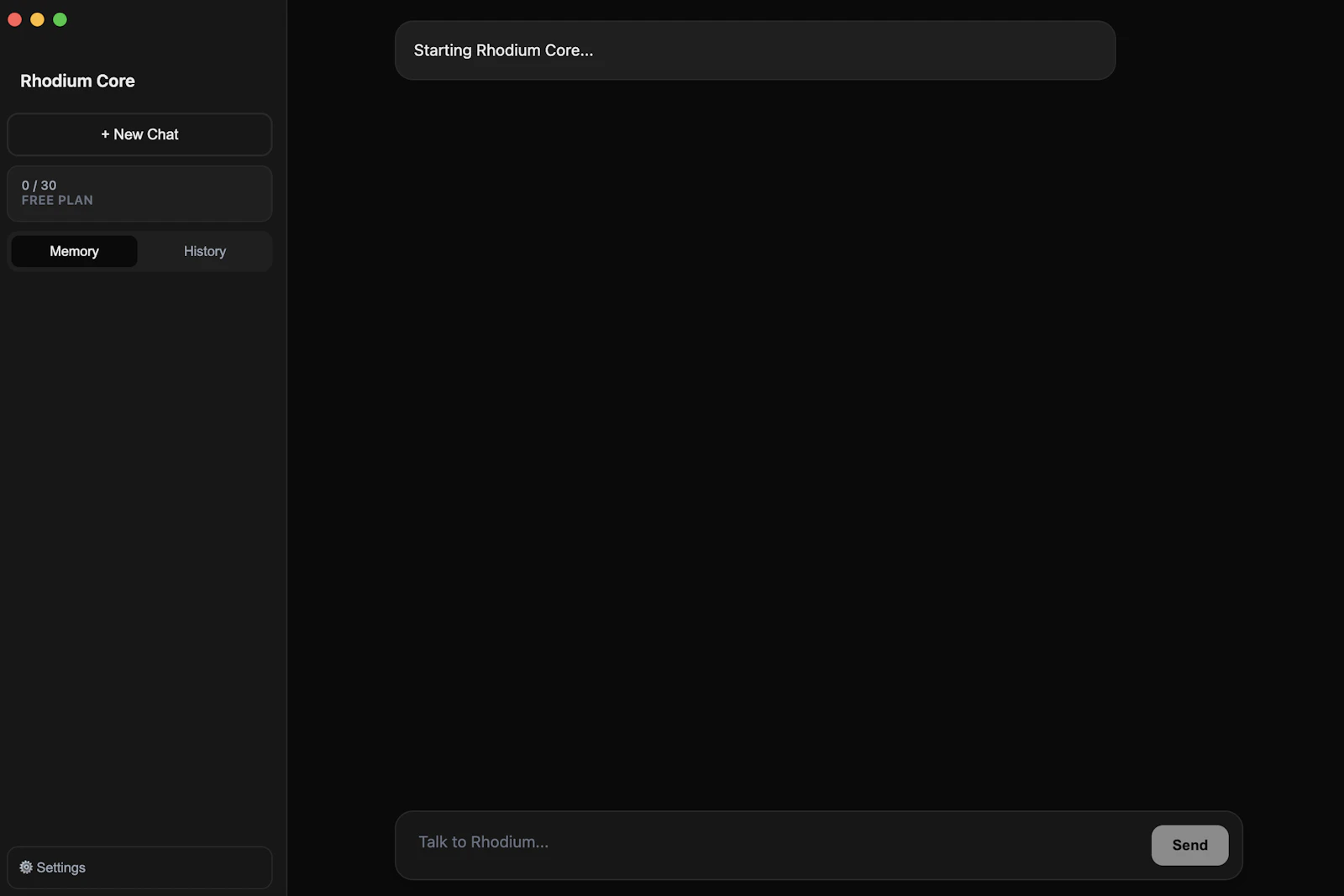Viewport: 1344px width, 896px height.
Task: Click the 0 / 30 Free Plan usage card
Action: (x=139, y=193)
